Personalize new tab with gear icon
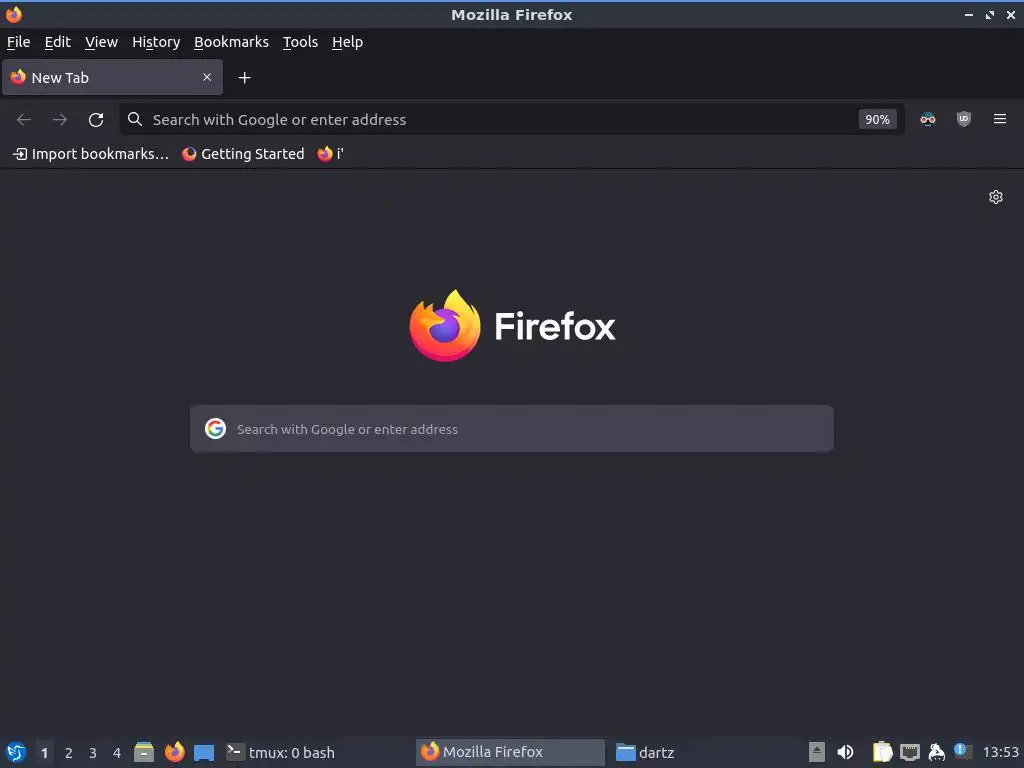The height and width of the screenshot is (768, 1024). coord(995,197)
